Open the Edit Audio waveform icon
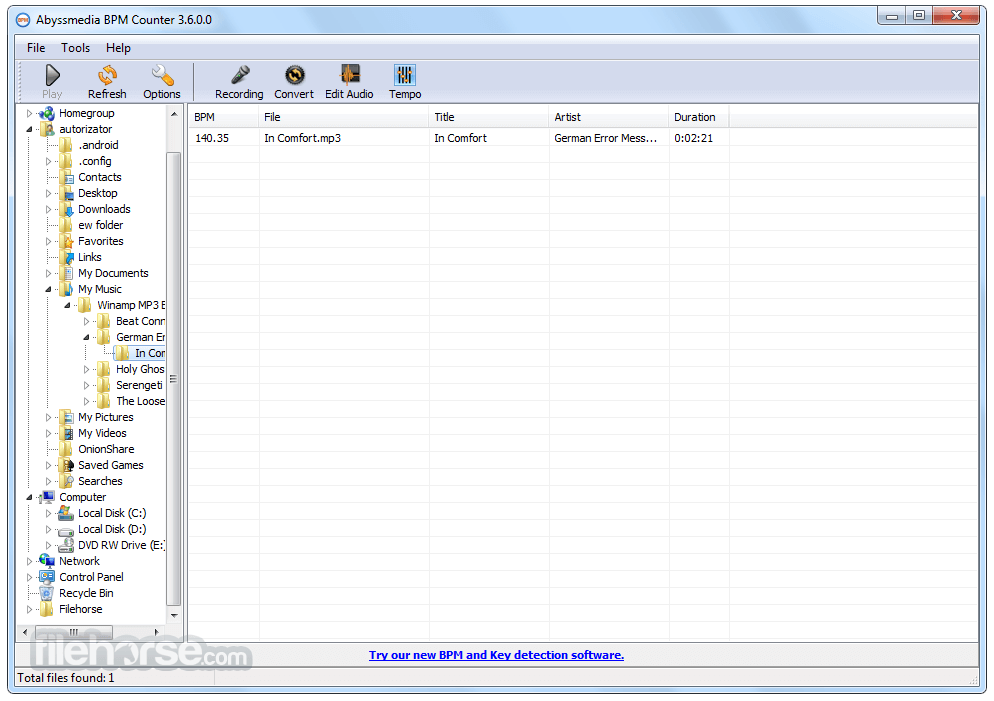 pos(349,75)
